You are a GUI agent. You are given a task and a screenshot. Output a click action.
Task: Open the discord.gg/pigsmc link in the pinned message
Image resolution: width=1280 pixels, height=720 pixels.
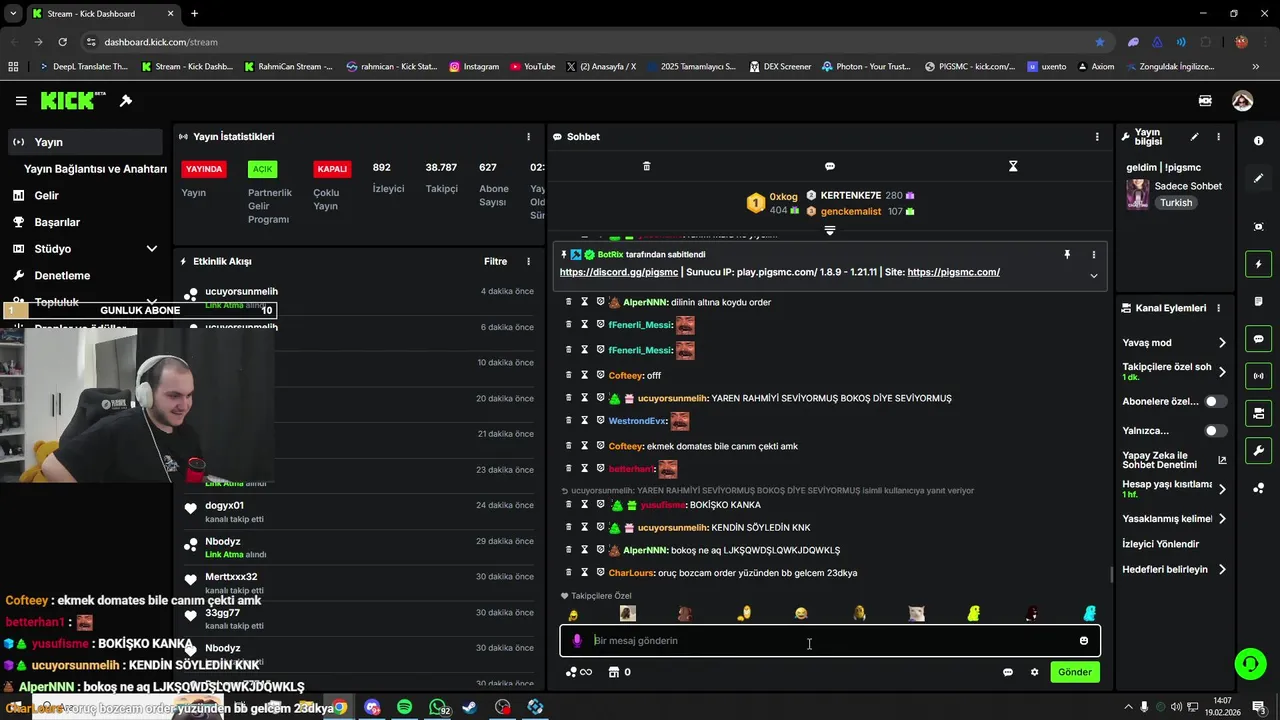point(618,272)
